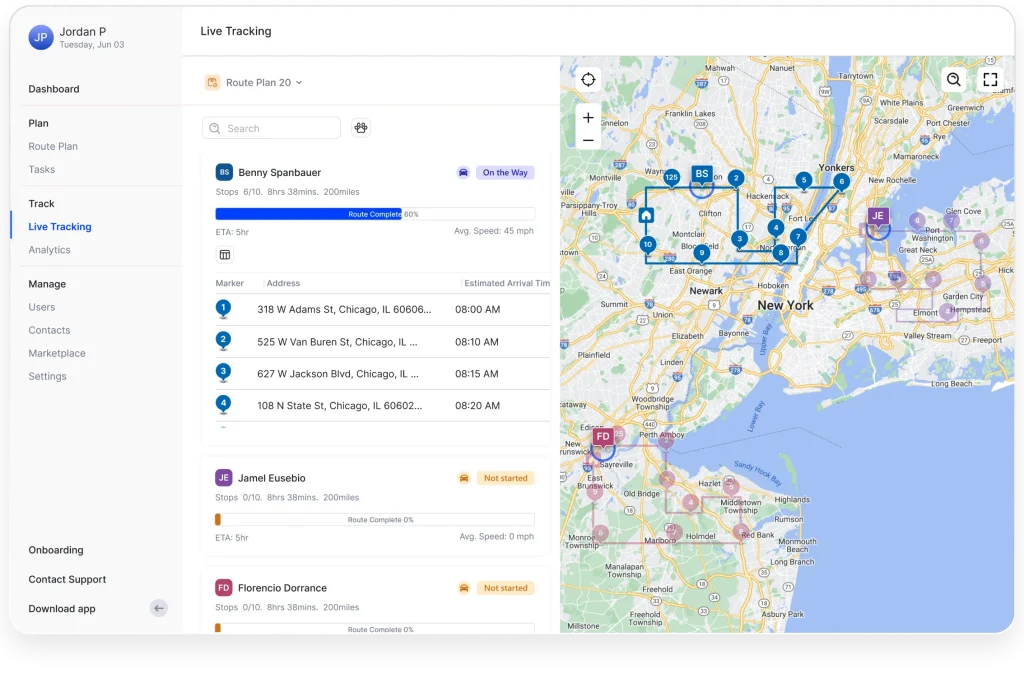Click the FD driver marker on map

pos(603,436)
